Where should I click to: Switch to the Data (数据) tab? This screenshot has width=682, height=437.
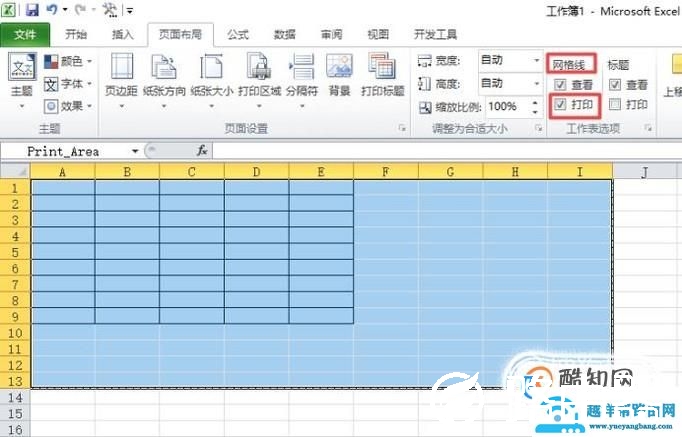click(285, 34)
